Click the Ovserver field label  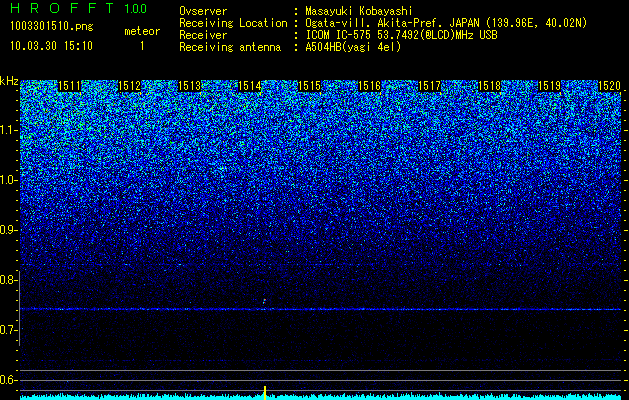click(203, 11)
